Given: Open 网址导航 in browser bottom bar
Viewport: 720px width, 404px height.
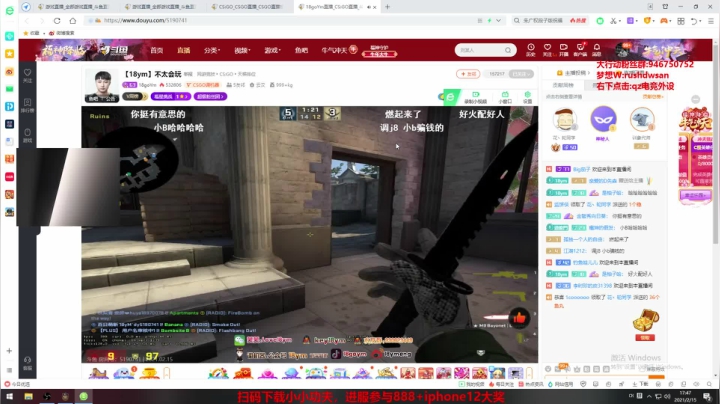Looking at the screenshot, I should (561, 384).
